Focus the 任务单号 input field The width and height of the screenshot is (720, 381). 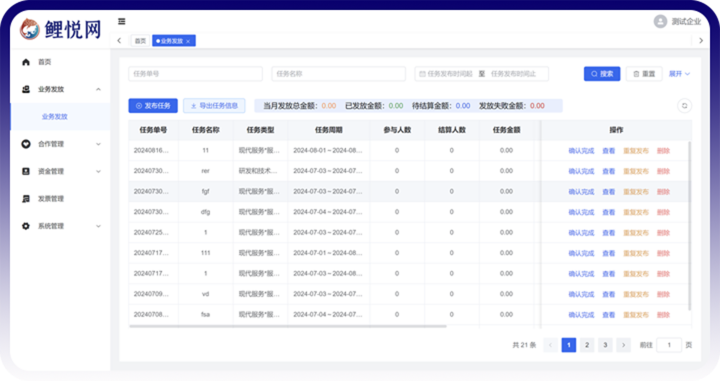point(196,74)
